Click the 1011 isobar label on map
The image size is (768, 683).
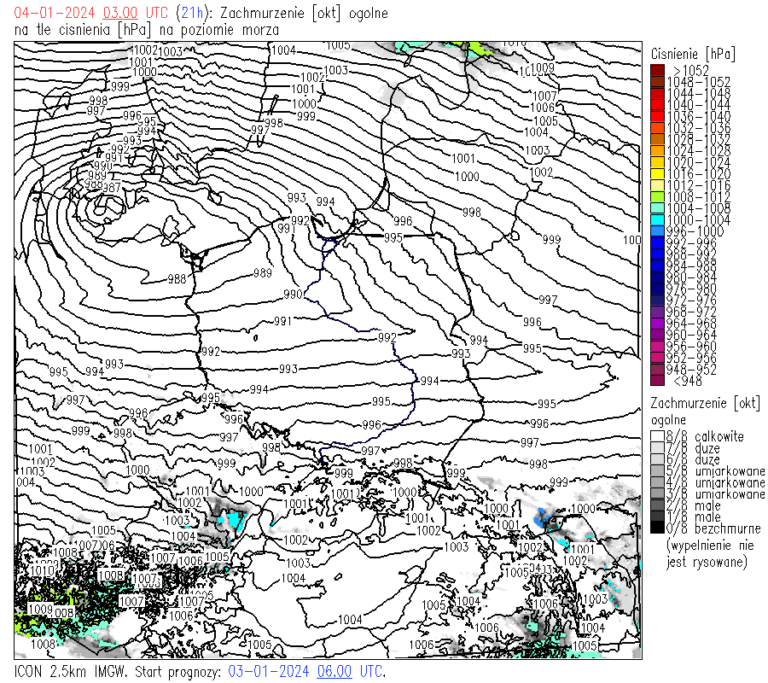coord(344,493)
